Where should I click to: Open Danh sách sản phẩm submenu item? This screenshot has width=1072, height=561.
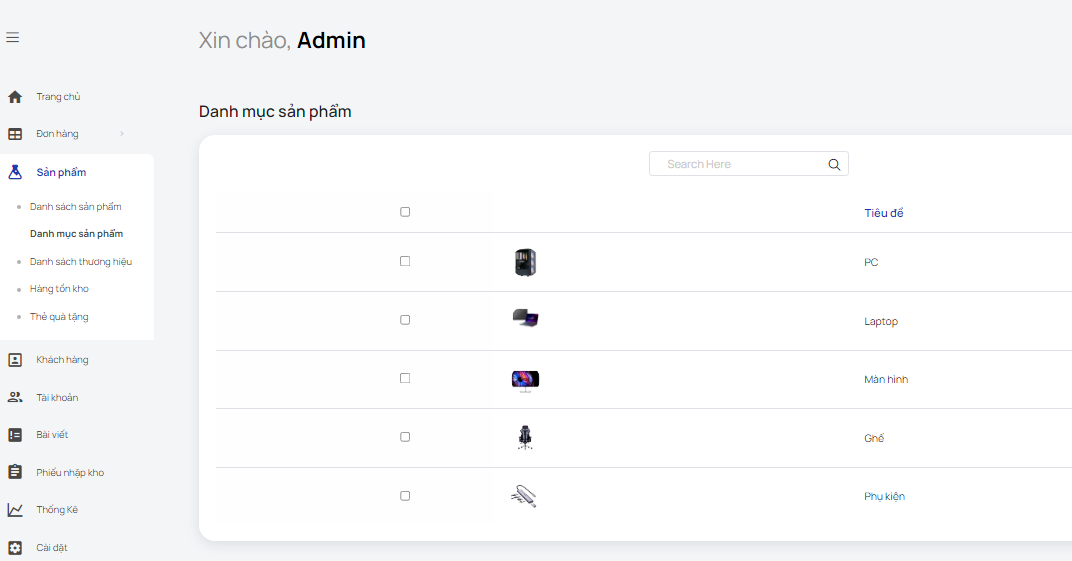pos(76,206)
